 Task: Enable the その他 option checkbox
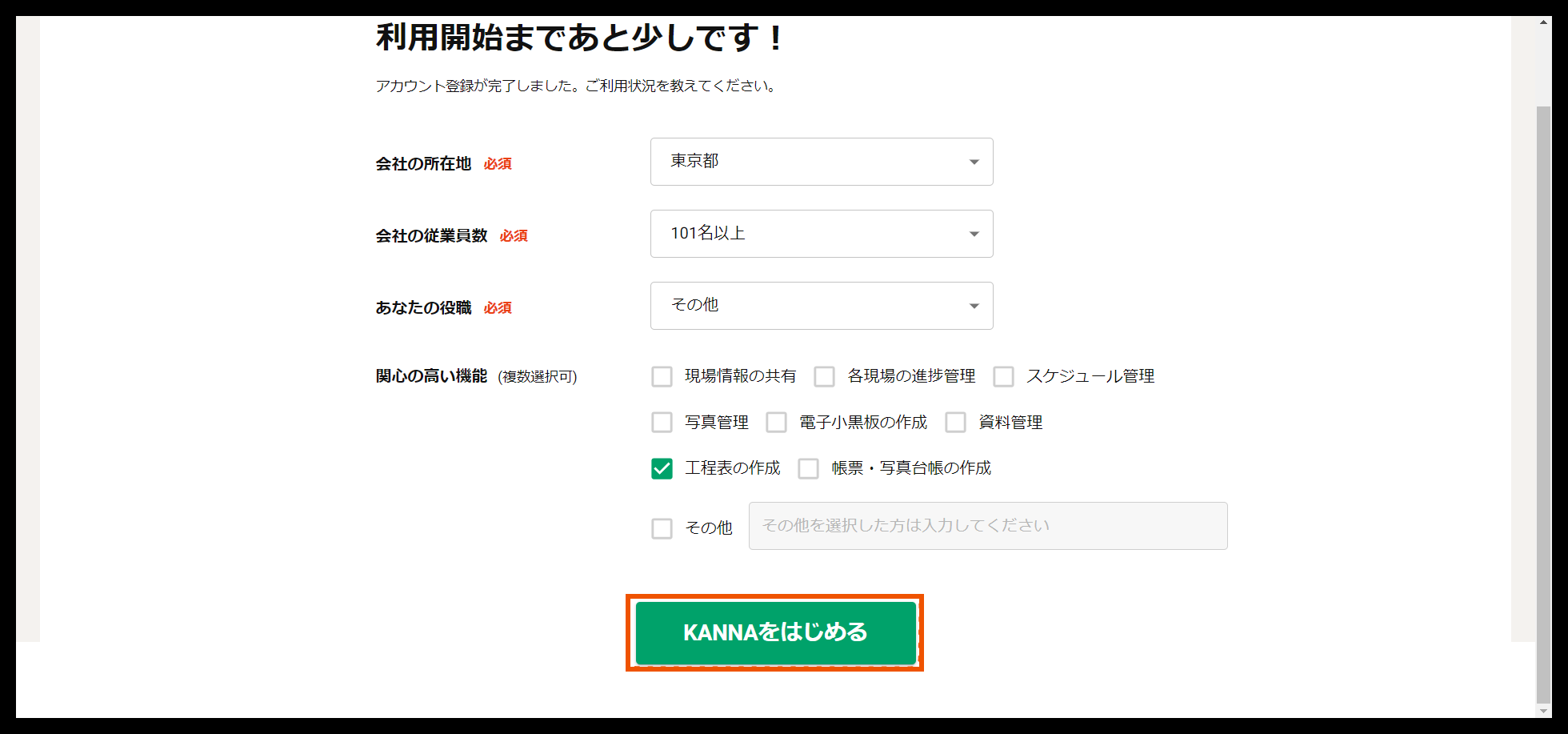[661, 528]
